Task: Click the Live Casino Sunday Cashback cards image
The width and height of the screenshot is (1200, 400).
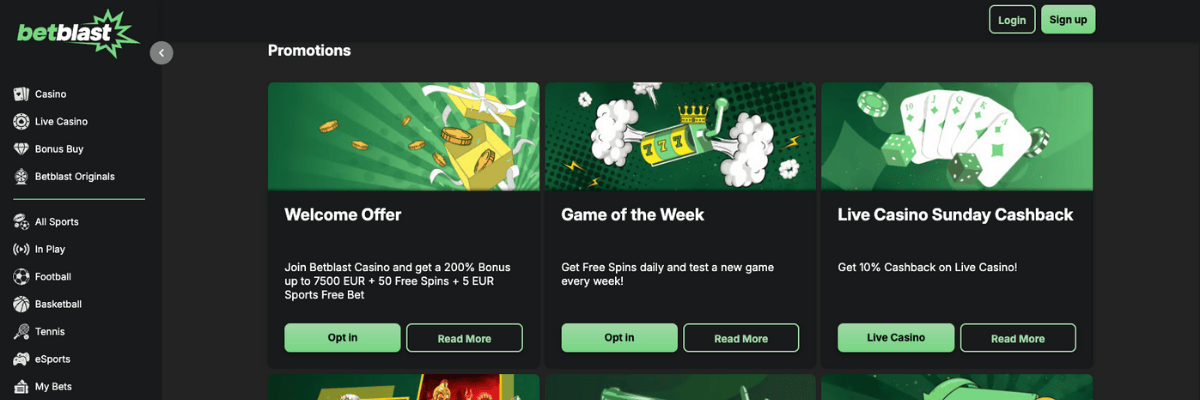Action: point(957,136)
